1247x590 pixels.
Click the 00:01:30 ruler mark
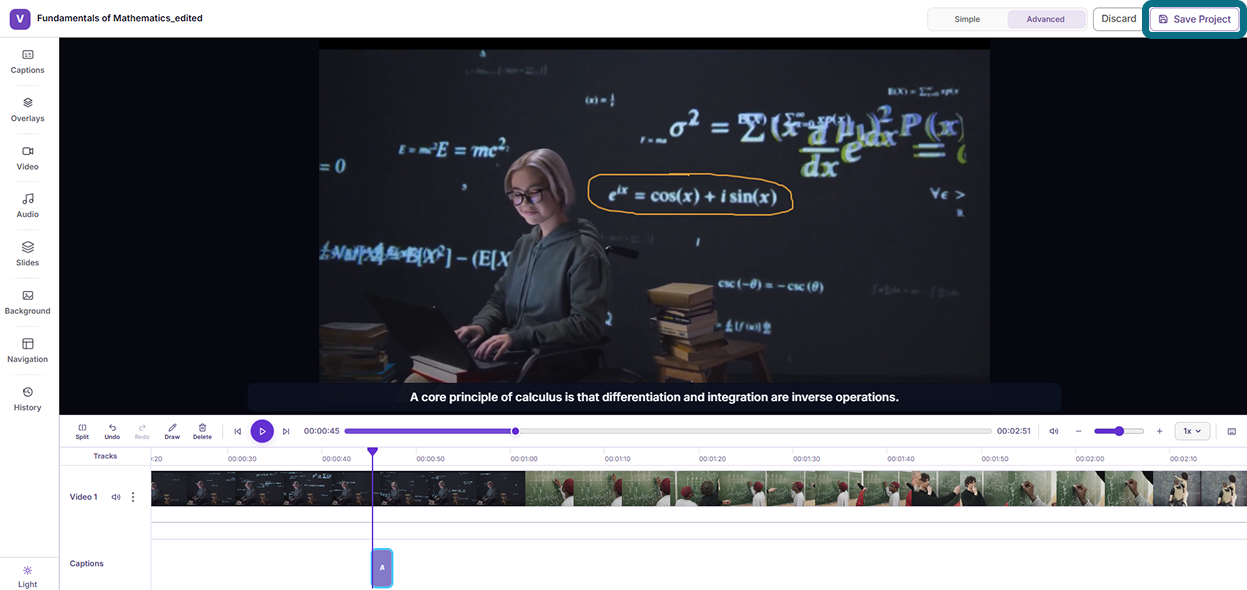pos(807,459)
